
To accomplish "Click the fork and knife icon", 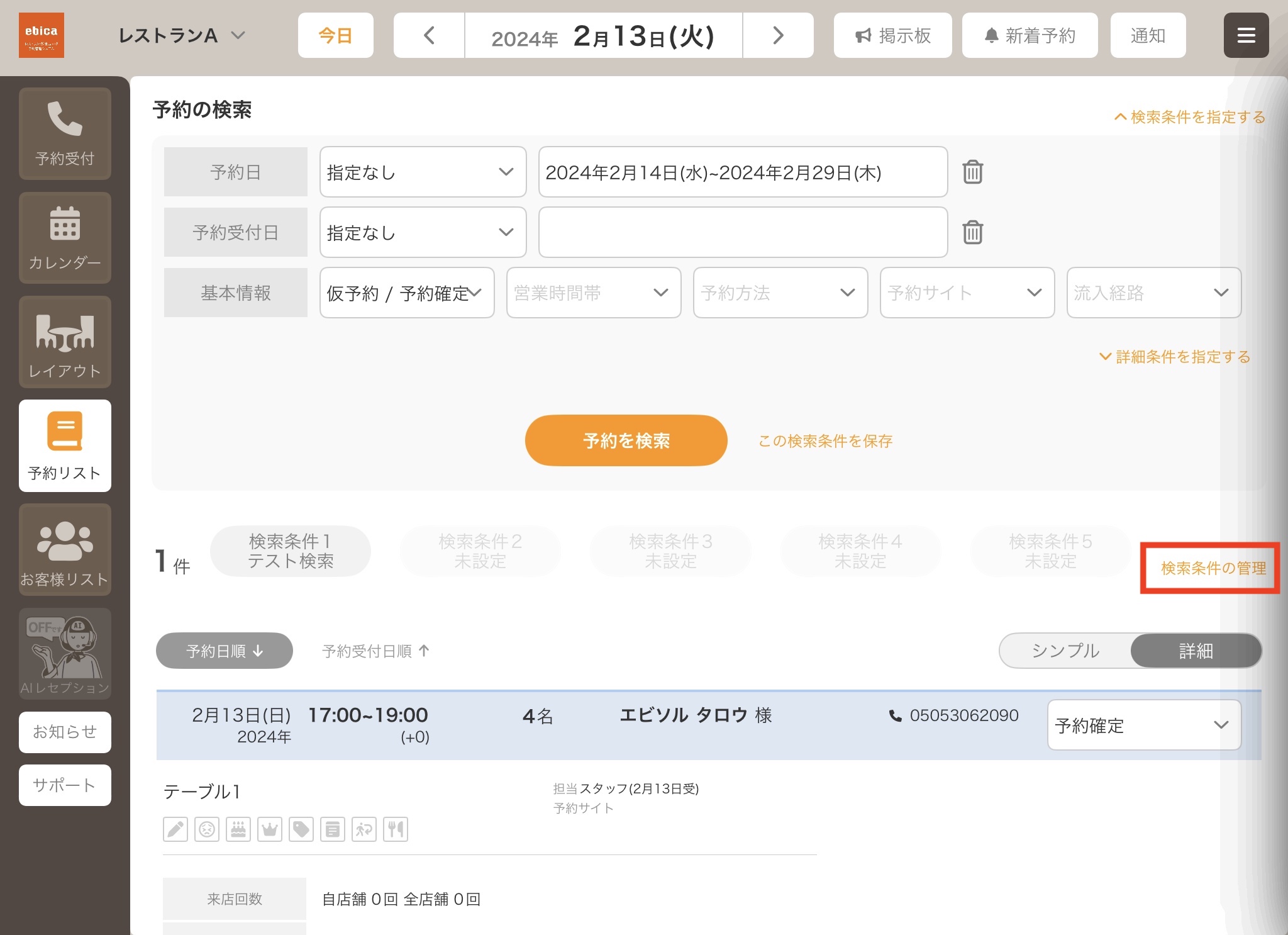I will point(396,829).
